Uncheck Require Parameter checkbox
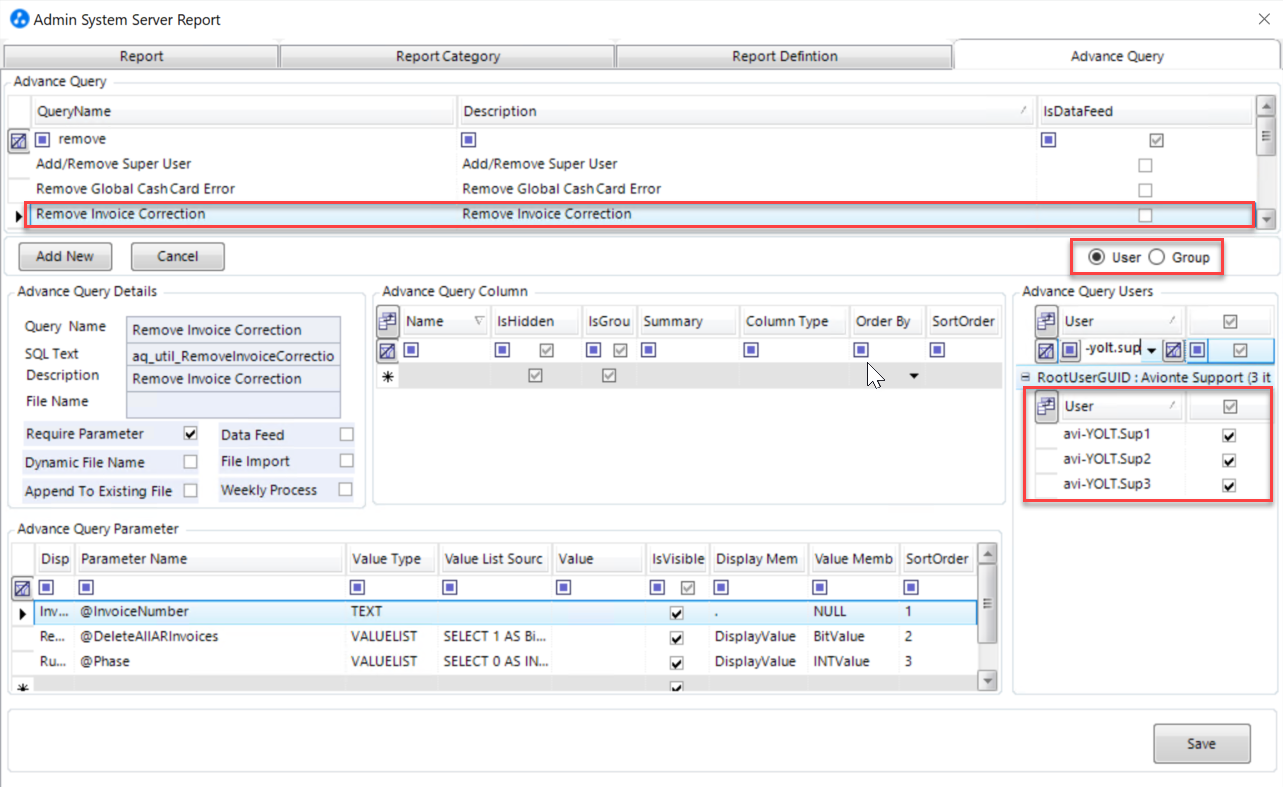1283x787 pixels. tap(191, 434)
